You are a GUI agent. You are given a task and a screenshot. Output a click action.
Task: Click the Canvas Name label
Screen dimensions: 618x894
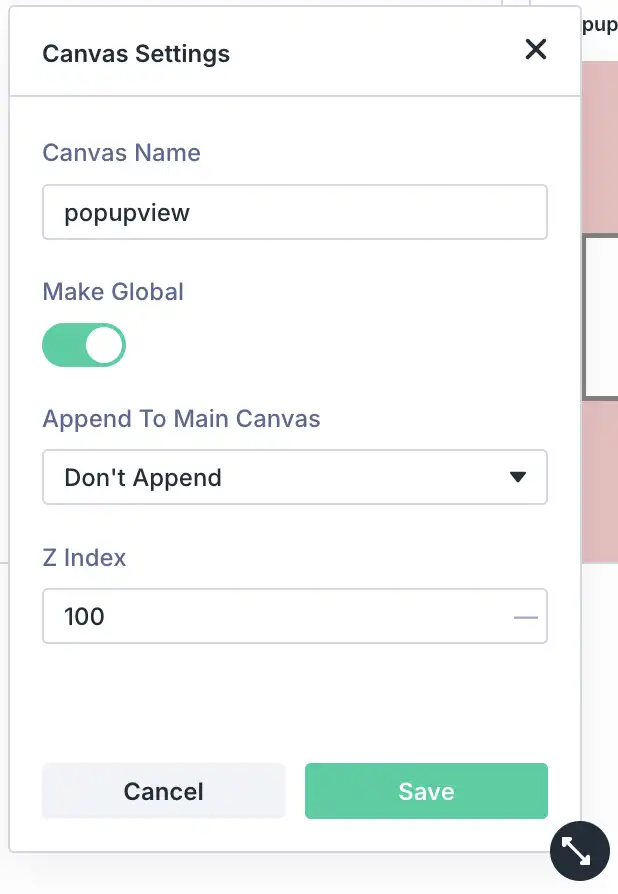coord(121,153)
